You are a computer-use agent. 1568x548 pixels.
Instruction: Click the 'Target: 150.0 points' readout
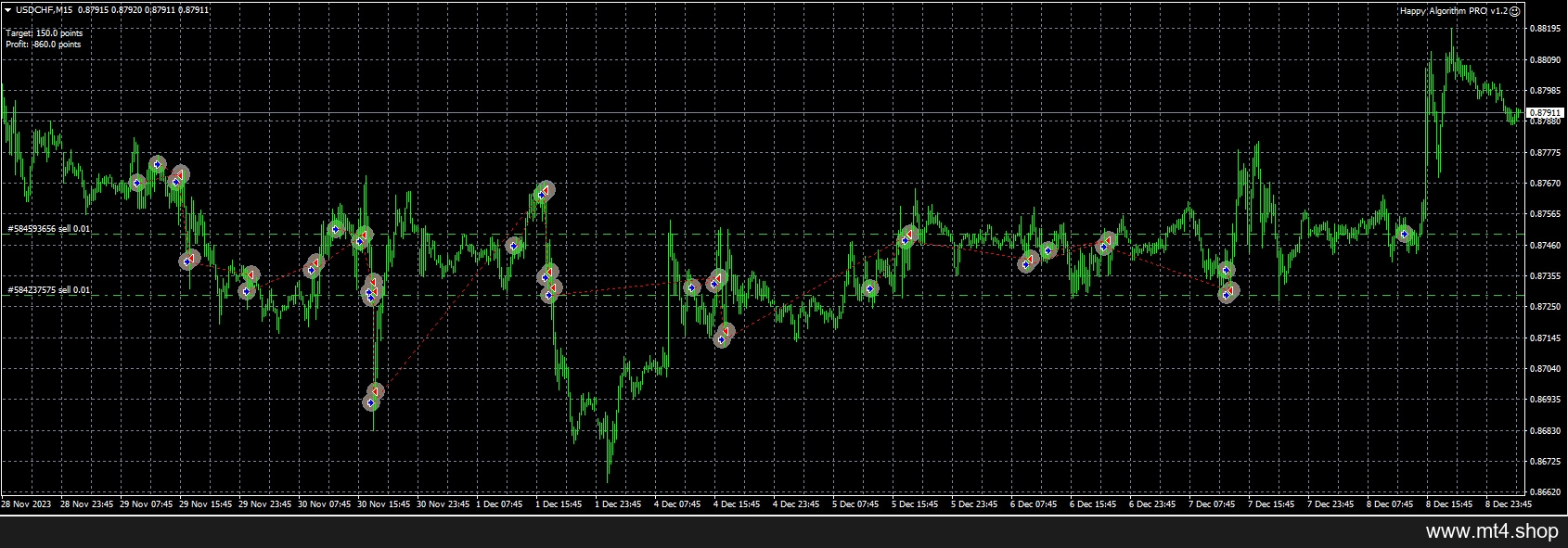pos(45,32)
